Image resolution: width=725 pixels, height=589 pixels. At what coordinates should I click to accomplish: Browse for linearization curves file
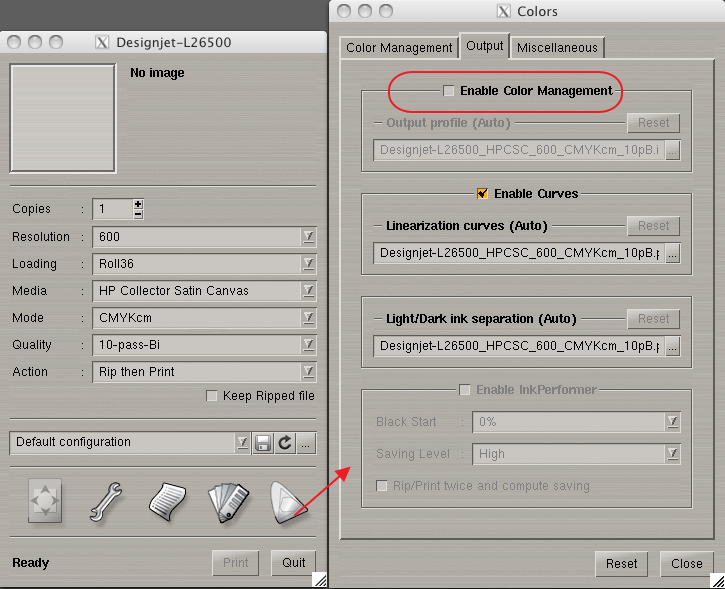tap(672, 254)
